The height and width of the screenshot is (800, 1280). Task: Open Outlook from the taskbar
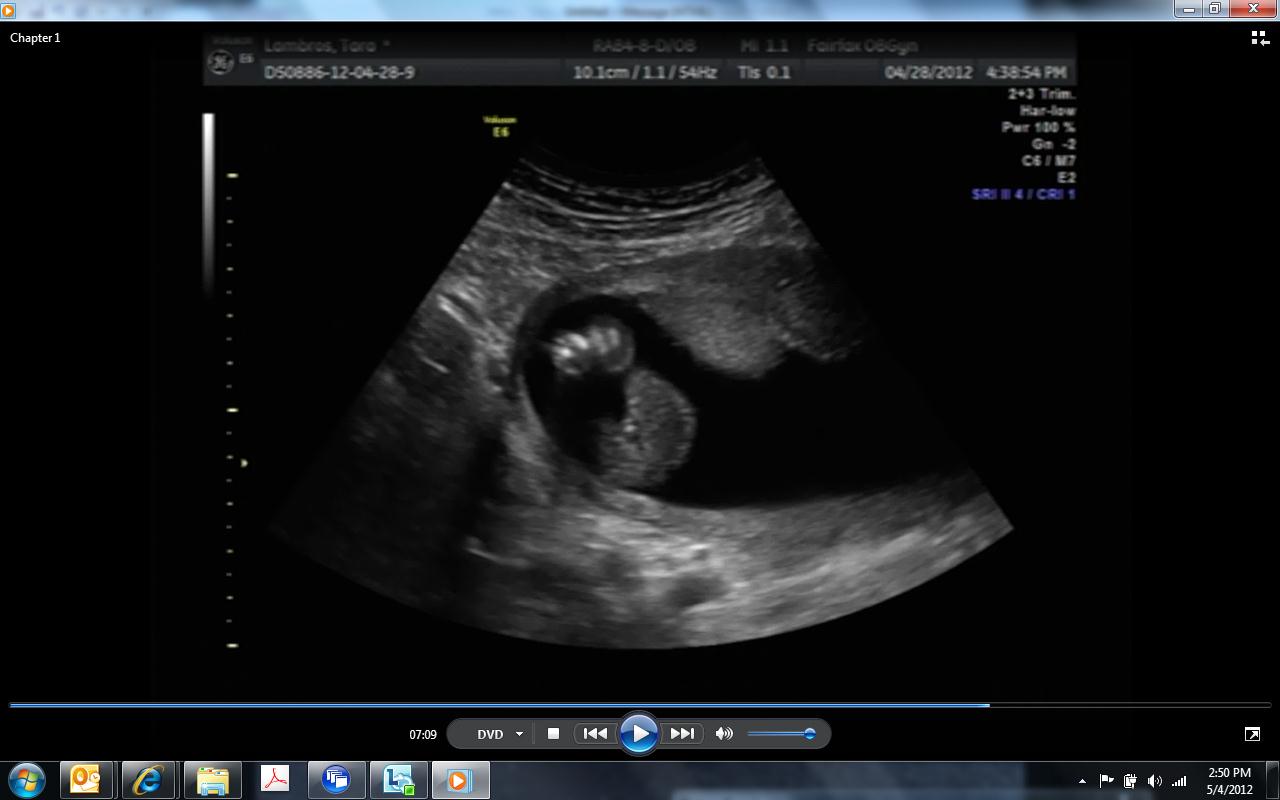(86, 780)
